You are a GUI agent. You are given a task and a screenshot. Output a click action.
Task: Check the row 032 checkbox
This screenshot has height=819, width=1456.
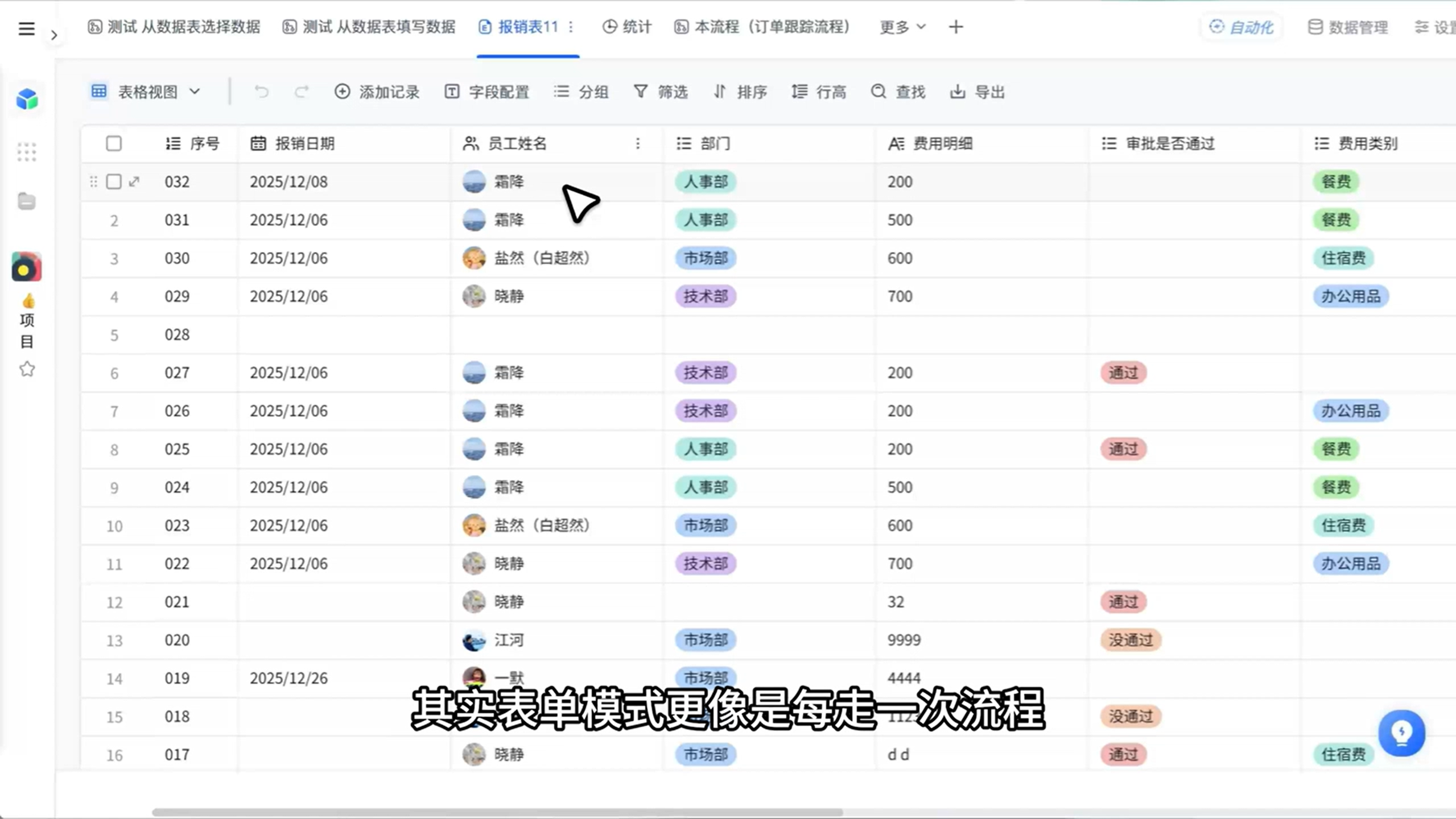click(114, 181)
